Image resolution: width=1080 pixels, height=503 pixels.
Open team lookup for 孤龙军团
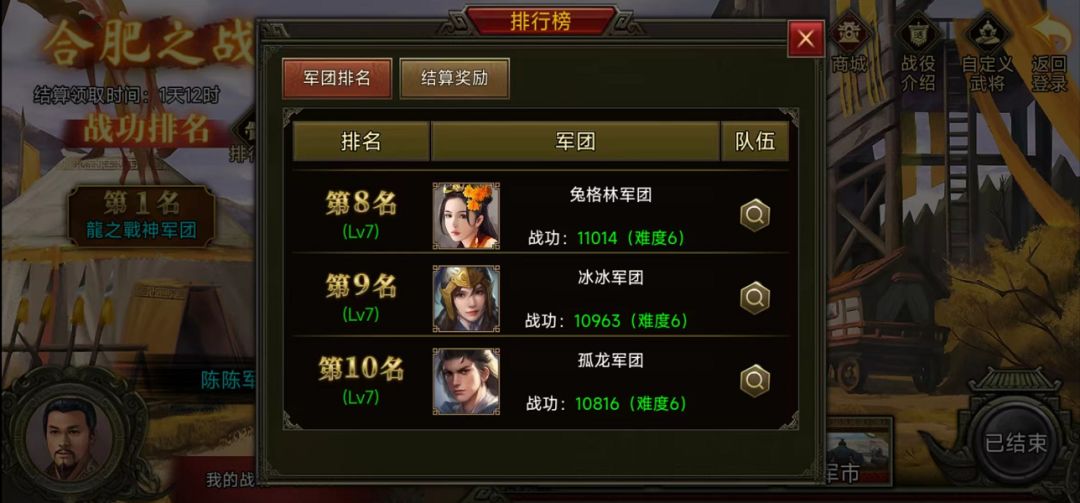(x=754, y=381)
